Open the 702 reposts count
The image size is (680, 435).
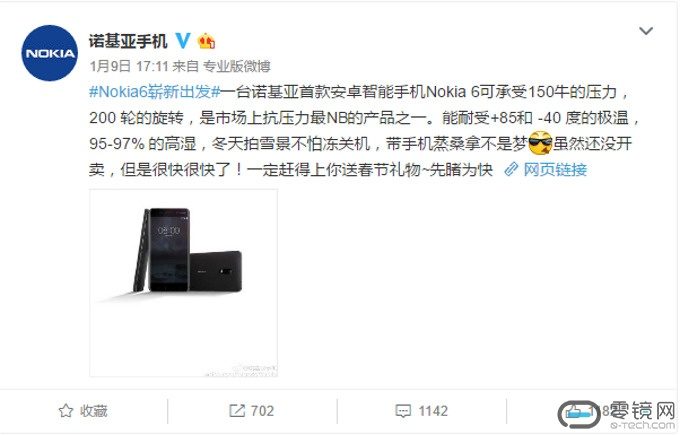click(x=262, y=411)
